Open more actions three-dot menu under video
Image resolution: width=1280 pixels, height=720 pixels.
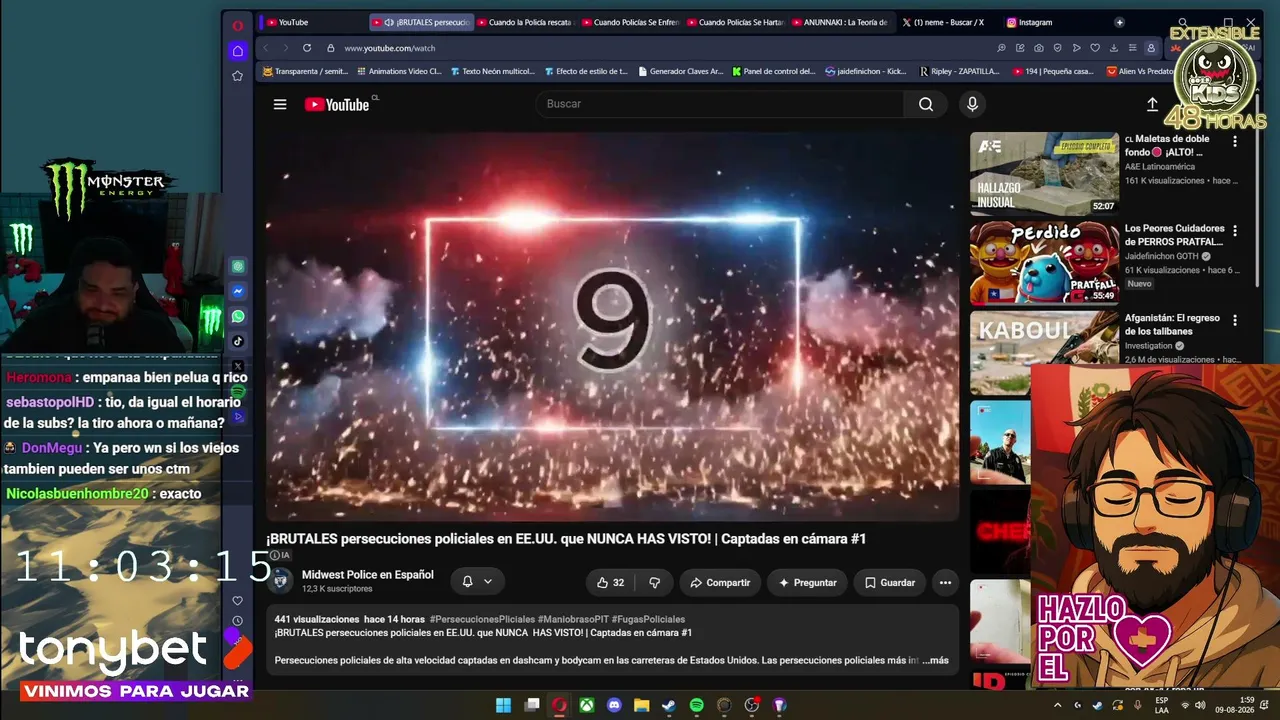coord(945,582)
